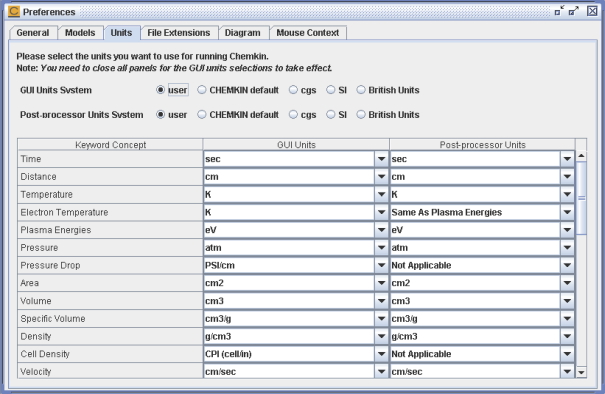Click the Plasma Energies row label

(x=56, y=230)
